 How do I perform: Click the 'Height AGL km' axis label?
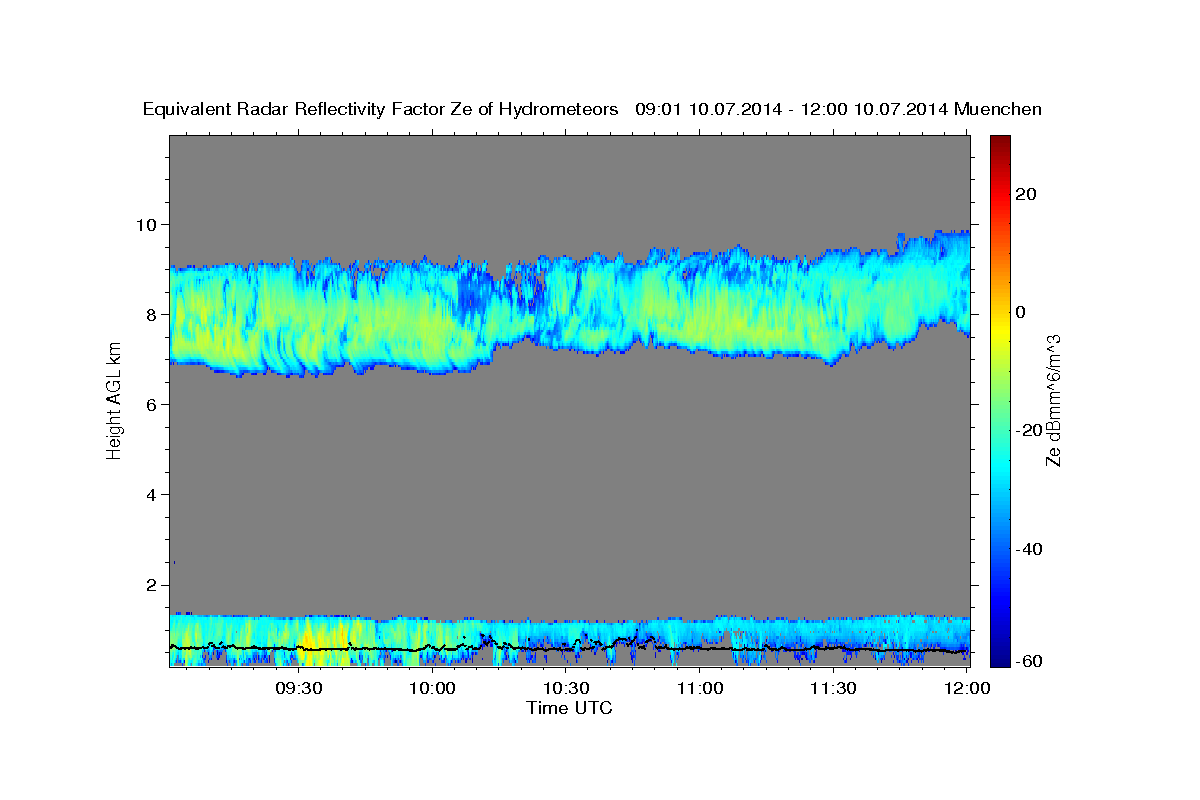click(x=115, y=400)
